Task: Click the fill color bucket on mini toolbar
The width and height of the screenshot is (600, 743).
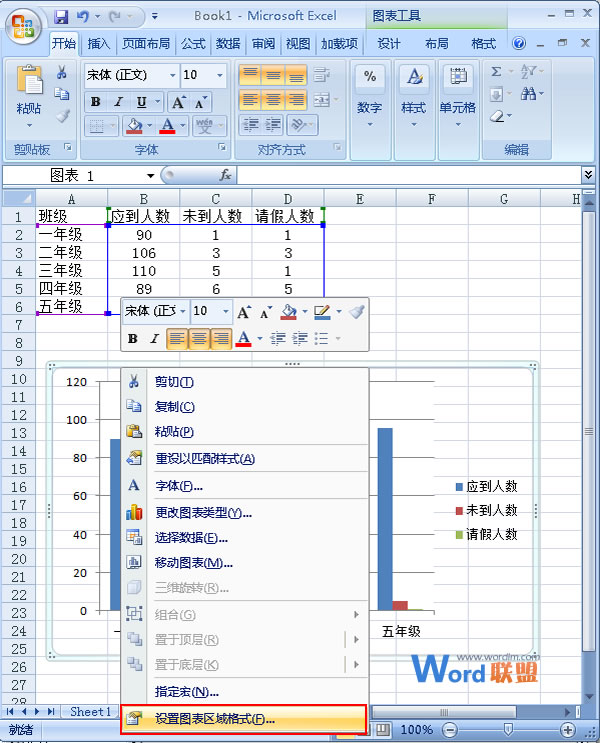Action: pyautogui.click(x=288, y=312)
